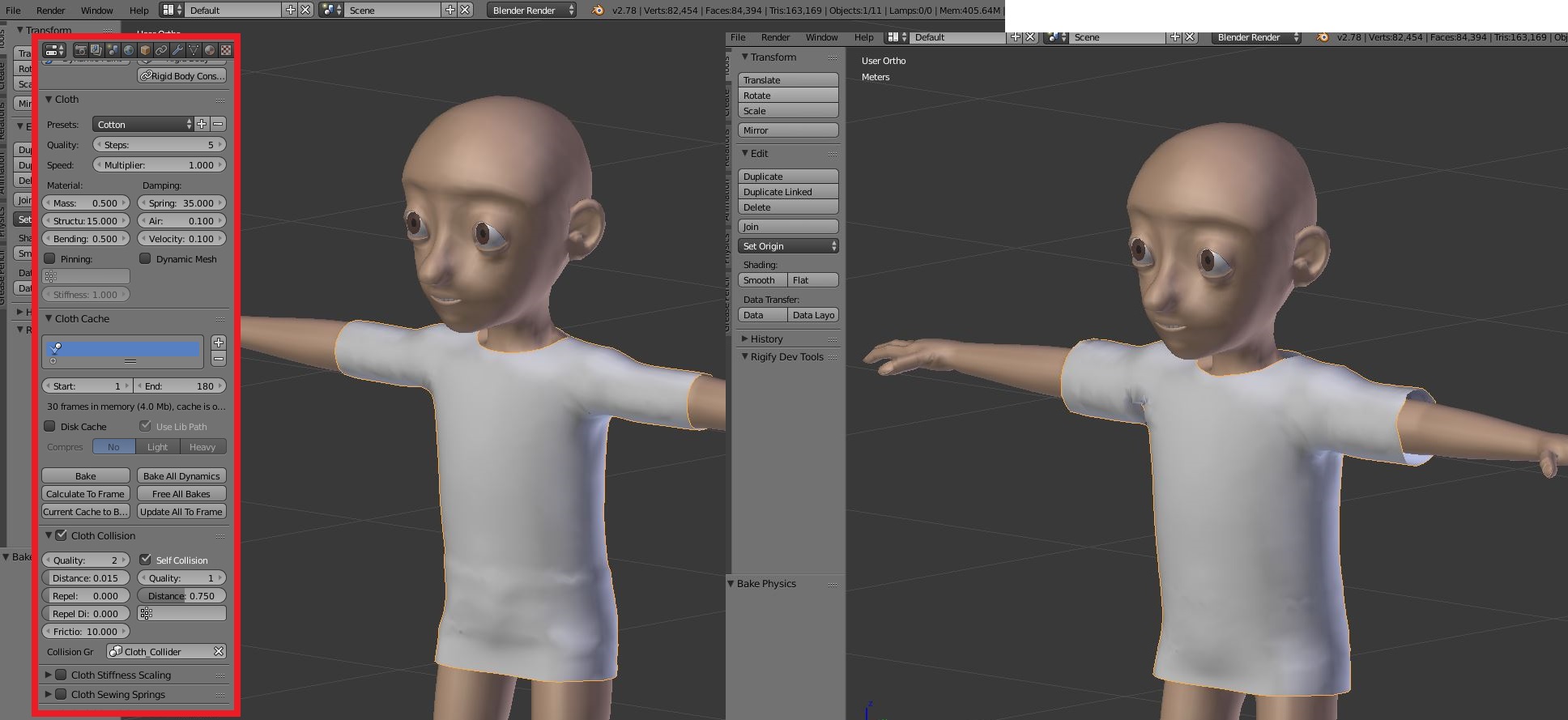Click Duplicate Linked in right window
Viewport: 1568px width, 720px height.
click(x=788, y=192)
